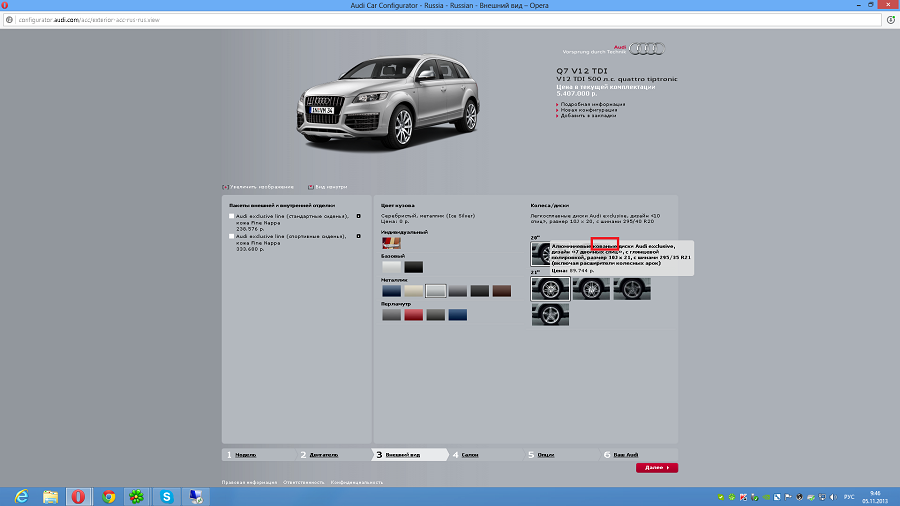Select step 3 Внешний вид
Viewport: 900px width, 506px height.
[402, 455]
